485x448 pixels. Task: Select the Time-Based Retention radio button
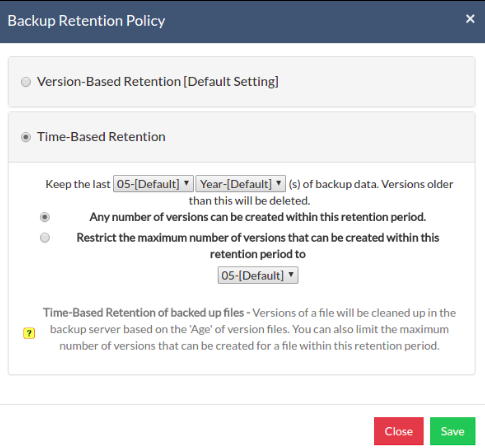(x=26, y=137)
